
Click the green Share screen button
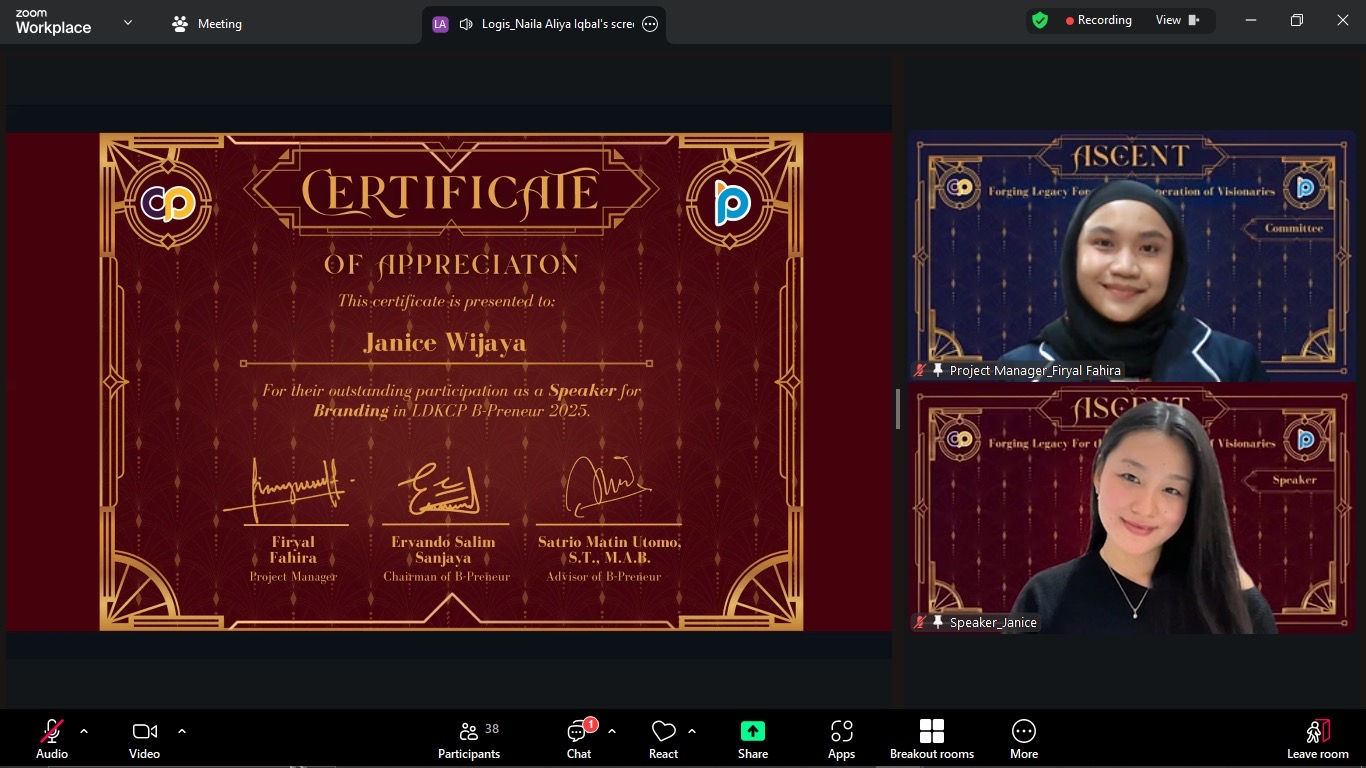753,739
